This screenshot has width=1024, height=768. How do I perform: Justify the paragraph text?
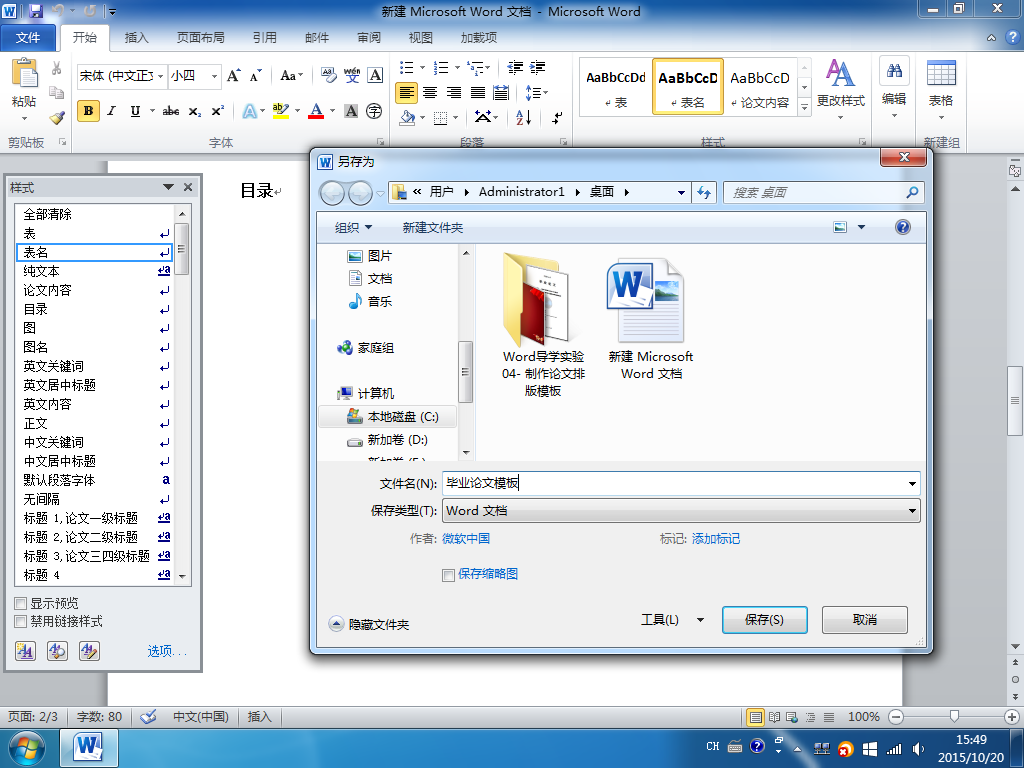click(x=477, y=93)
